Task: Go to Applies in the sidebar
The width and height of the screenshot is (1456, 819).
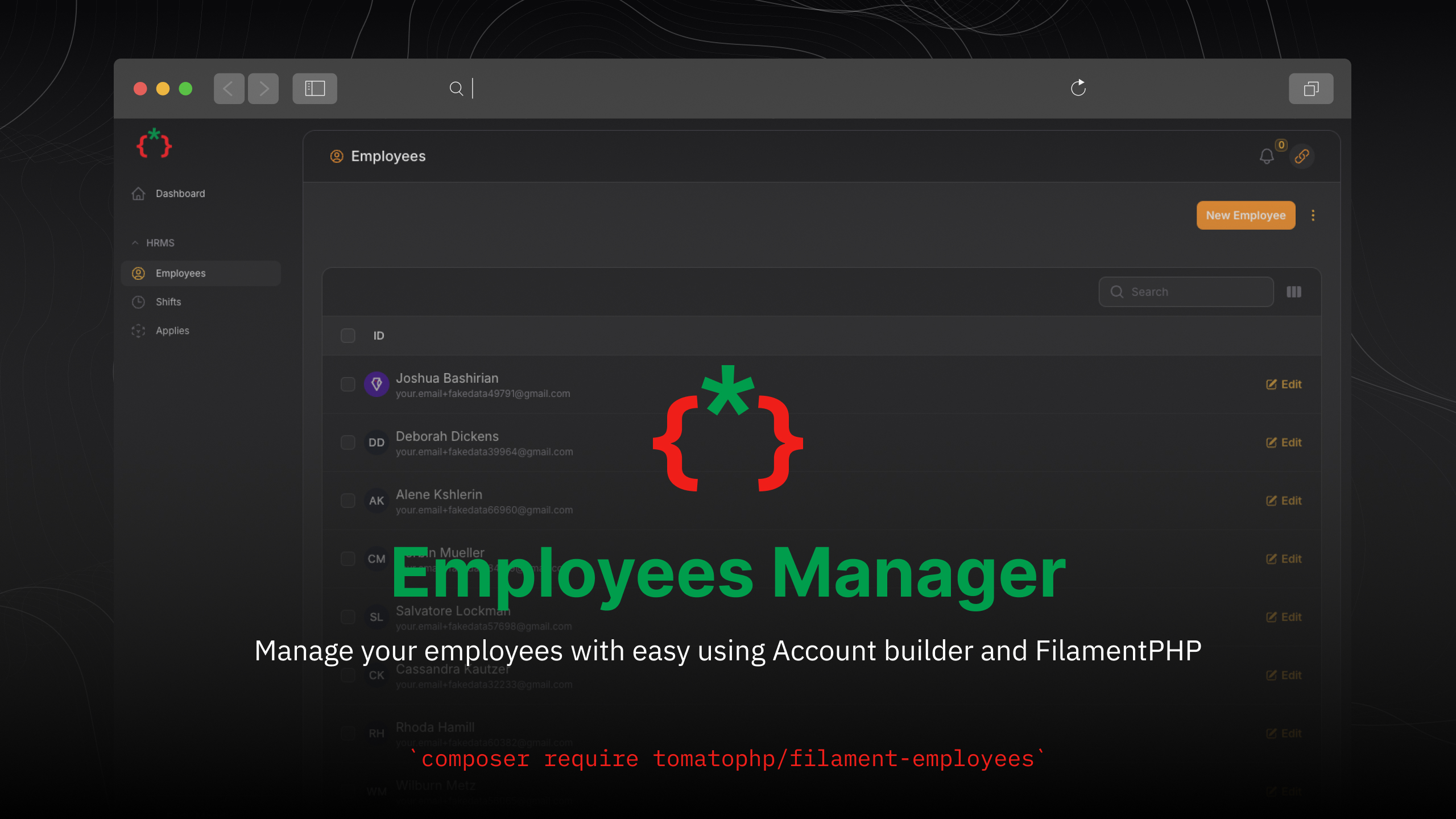Action: pyautogui.click(x=172, y=330)
